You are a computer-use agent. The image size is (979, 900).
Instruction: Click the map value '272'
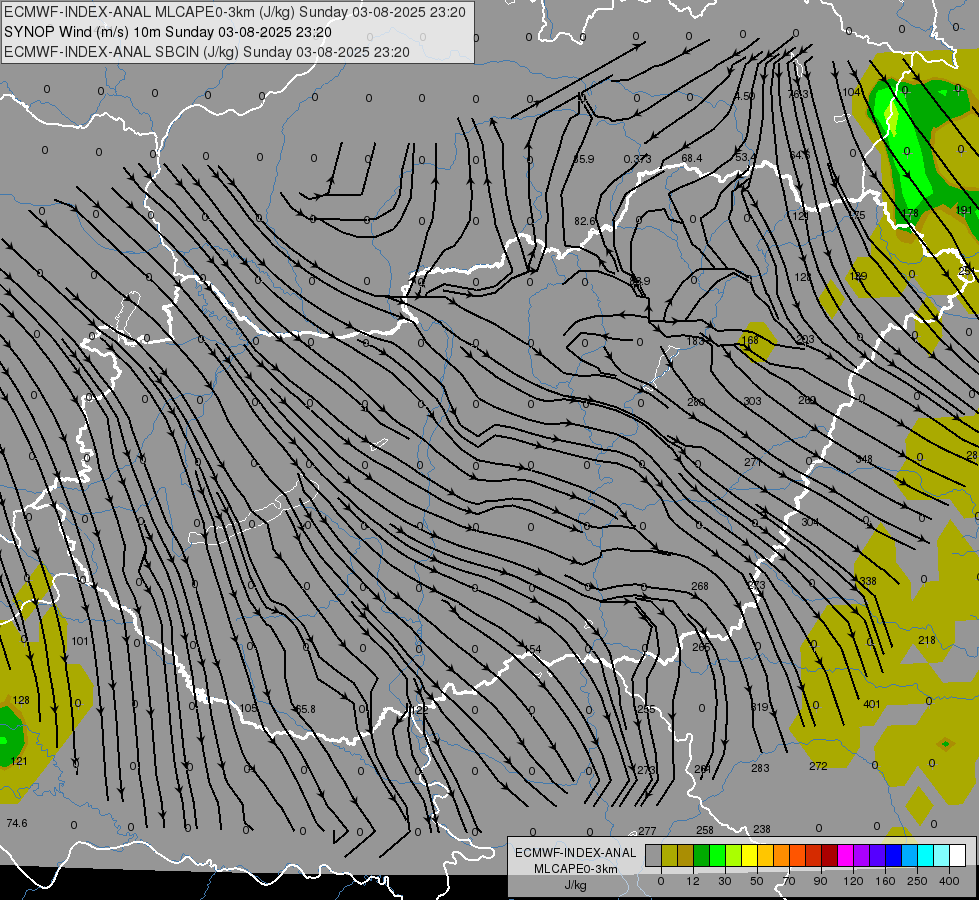click(x=818, y=766)
